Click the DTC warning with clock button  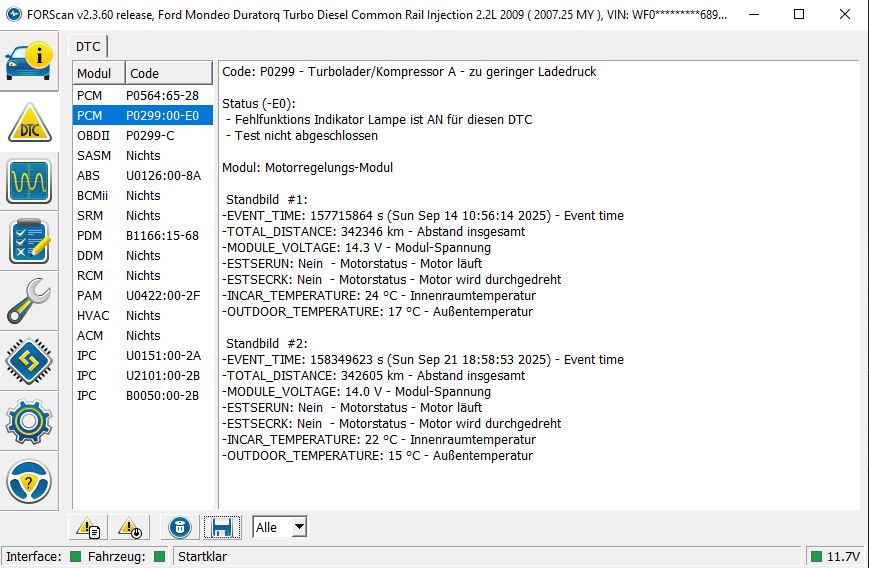click(x=130, y=527)
